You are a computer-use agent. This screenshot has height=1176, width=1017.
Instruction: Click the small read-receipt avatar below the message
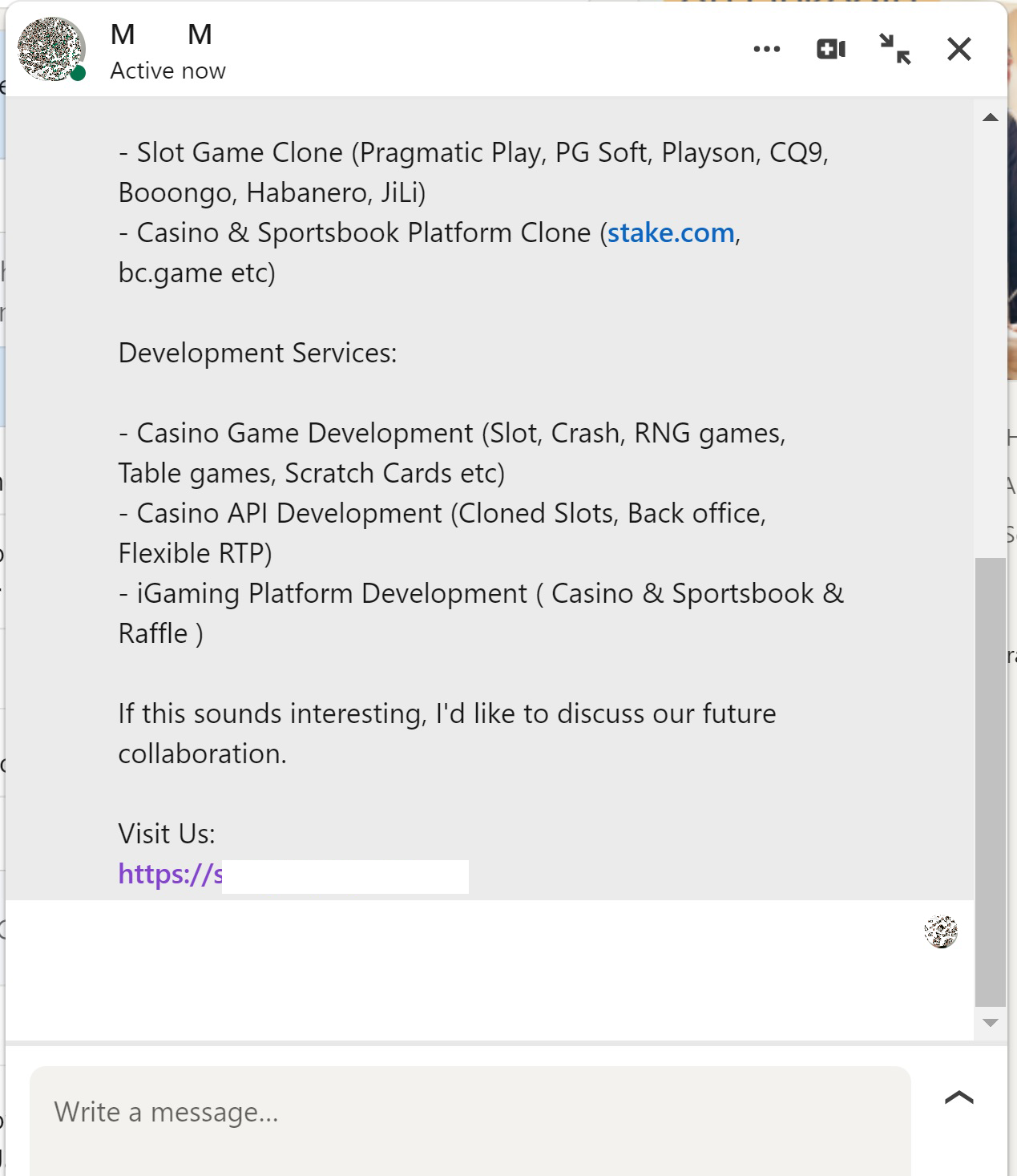pos(941,932)
